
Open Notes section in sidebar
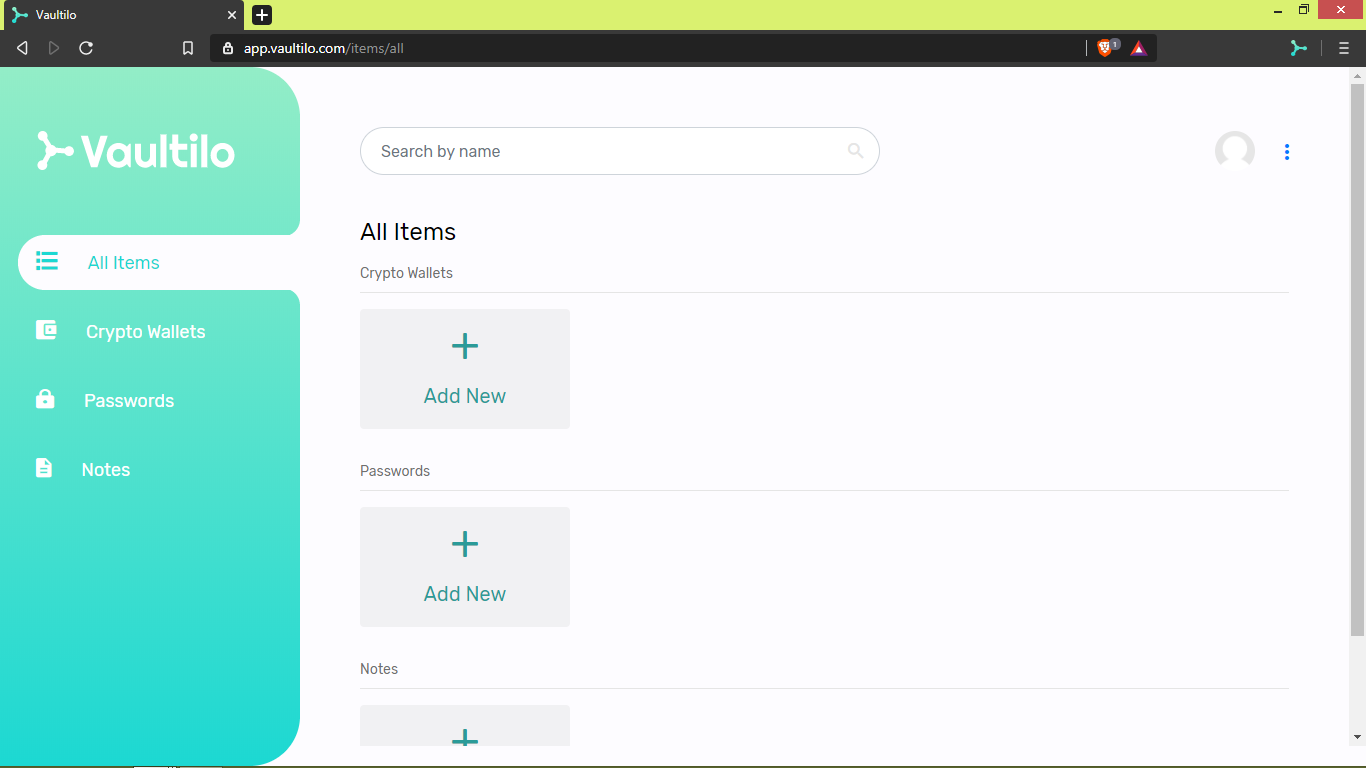(x=106, y=470)
